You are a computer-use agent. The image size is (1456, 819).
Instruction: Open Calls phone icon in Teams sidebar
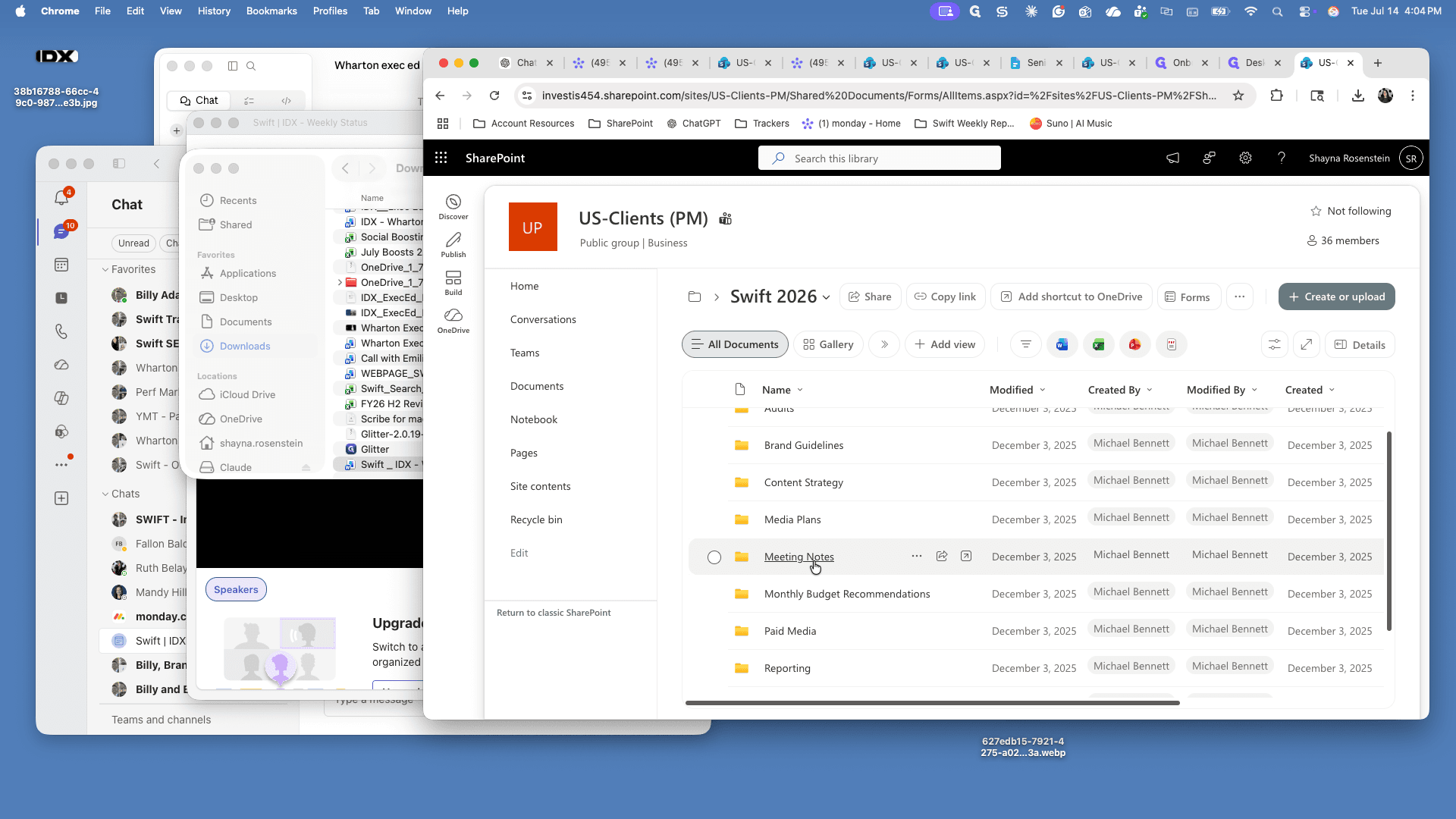tap(61, 331)
